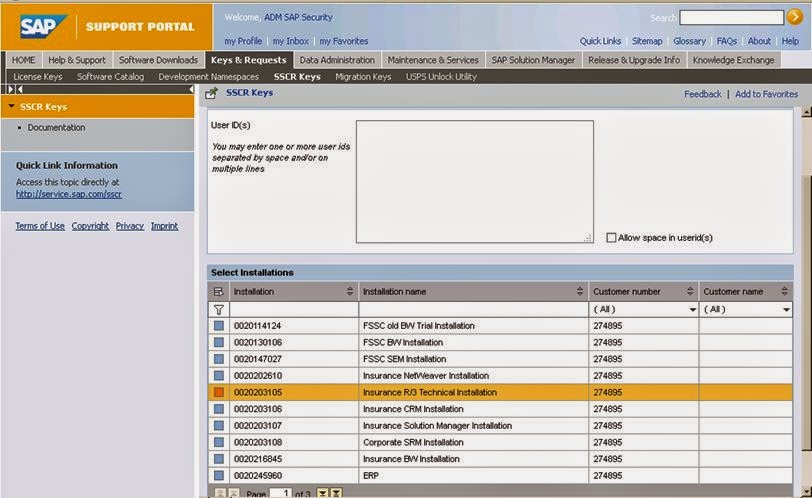Click the top Search input field
812x498 pixels.
coord(731,18)
